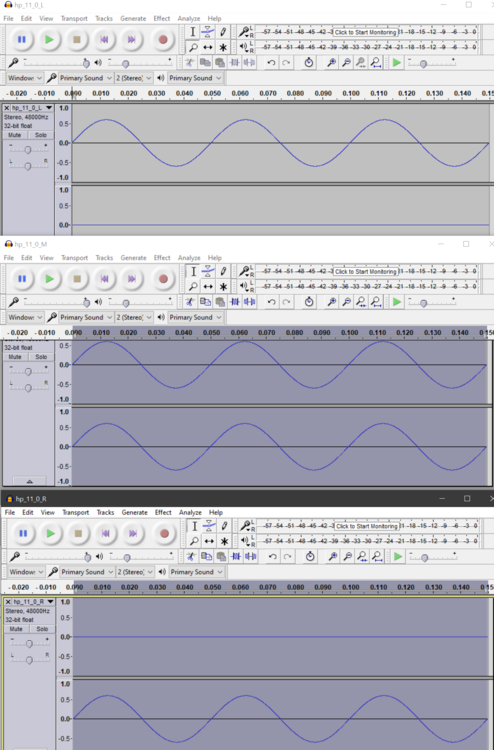This screenshot has width=494, height=750.
Task: Click to Start Monitoring in hp_11_0_M window
Action: point(366,271)
